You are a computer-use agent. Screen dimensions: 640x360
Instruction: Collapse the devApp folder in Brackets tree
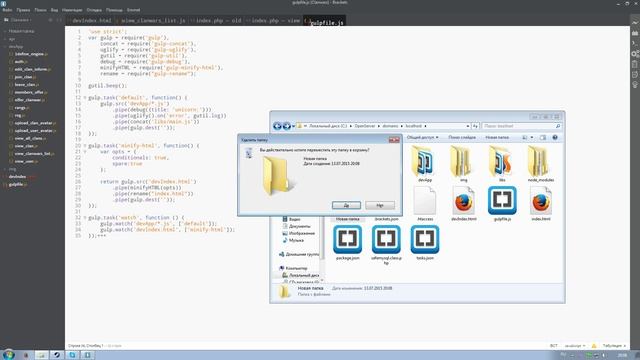tap(16, 47)
